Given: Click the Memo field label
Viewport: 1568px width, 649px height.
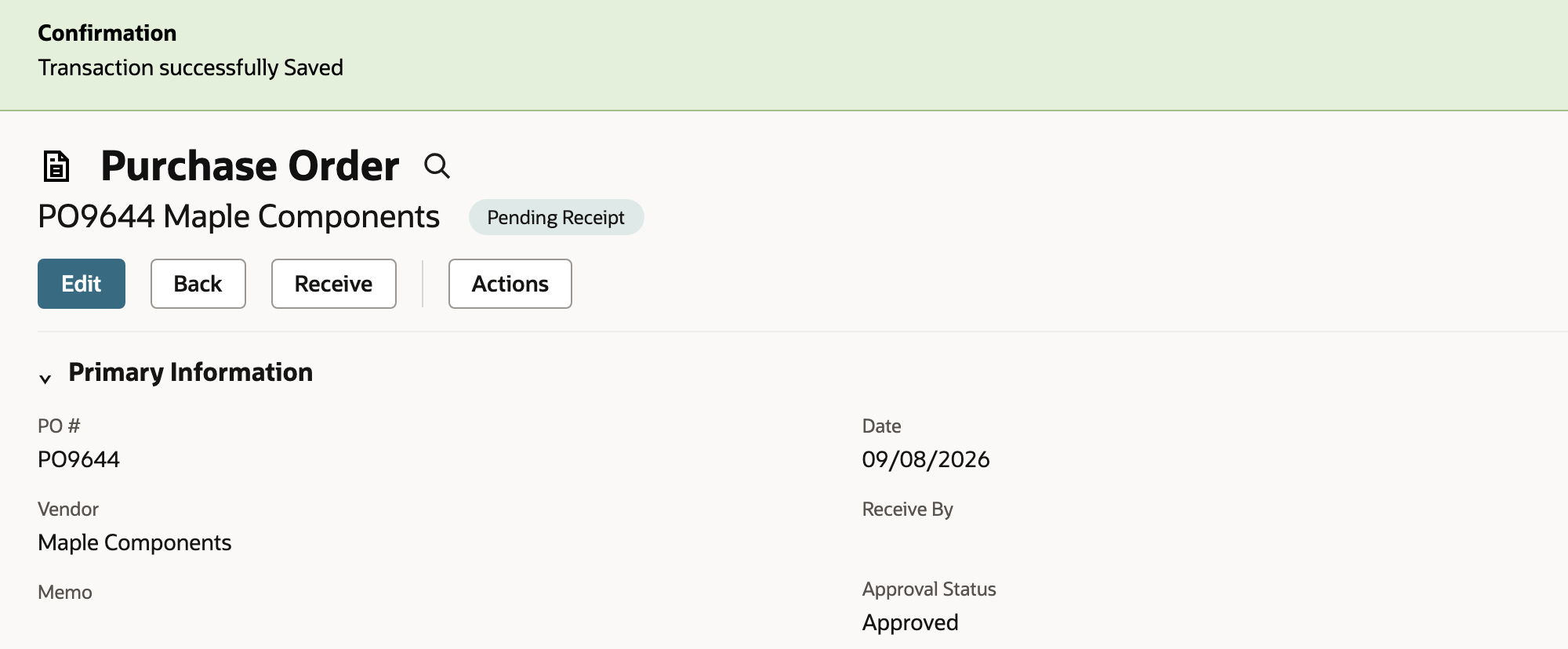Looking at the screenshot, I should 65,593.
